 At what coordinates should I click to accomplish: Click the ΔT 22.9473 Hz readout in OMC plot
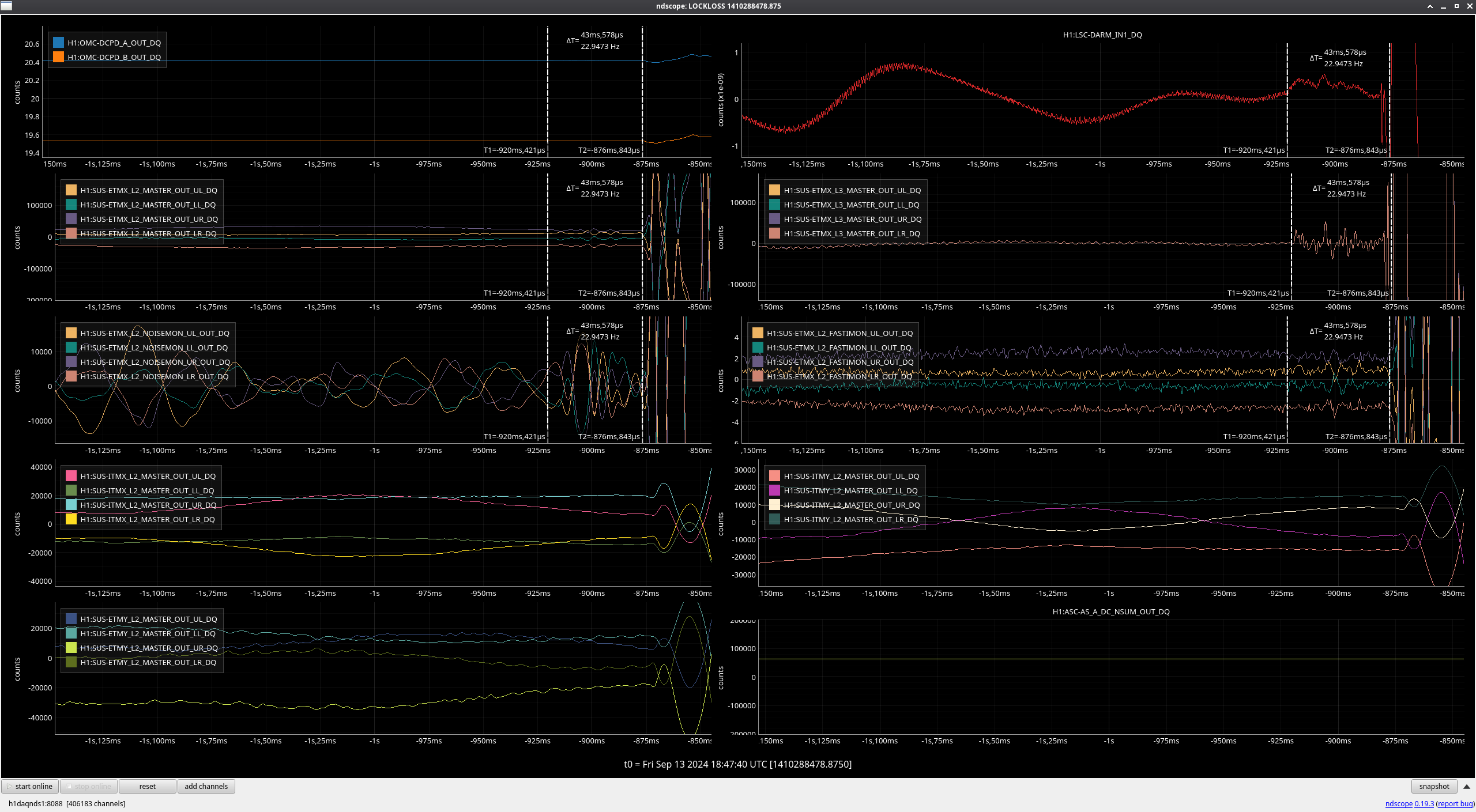coord(600,47)
